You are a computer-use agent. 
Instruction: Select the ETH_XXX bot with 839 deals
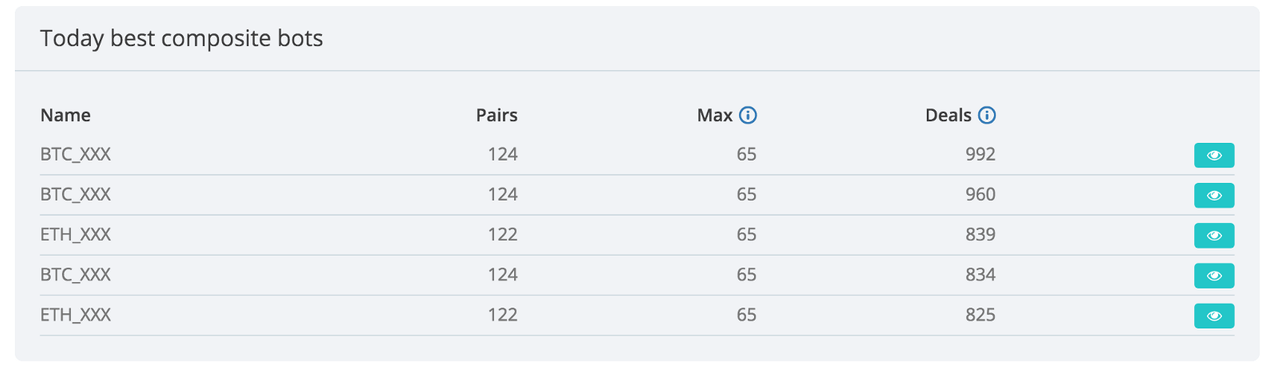point(75,235)
